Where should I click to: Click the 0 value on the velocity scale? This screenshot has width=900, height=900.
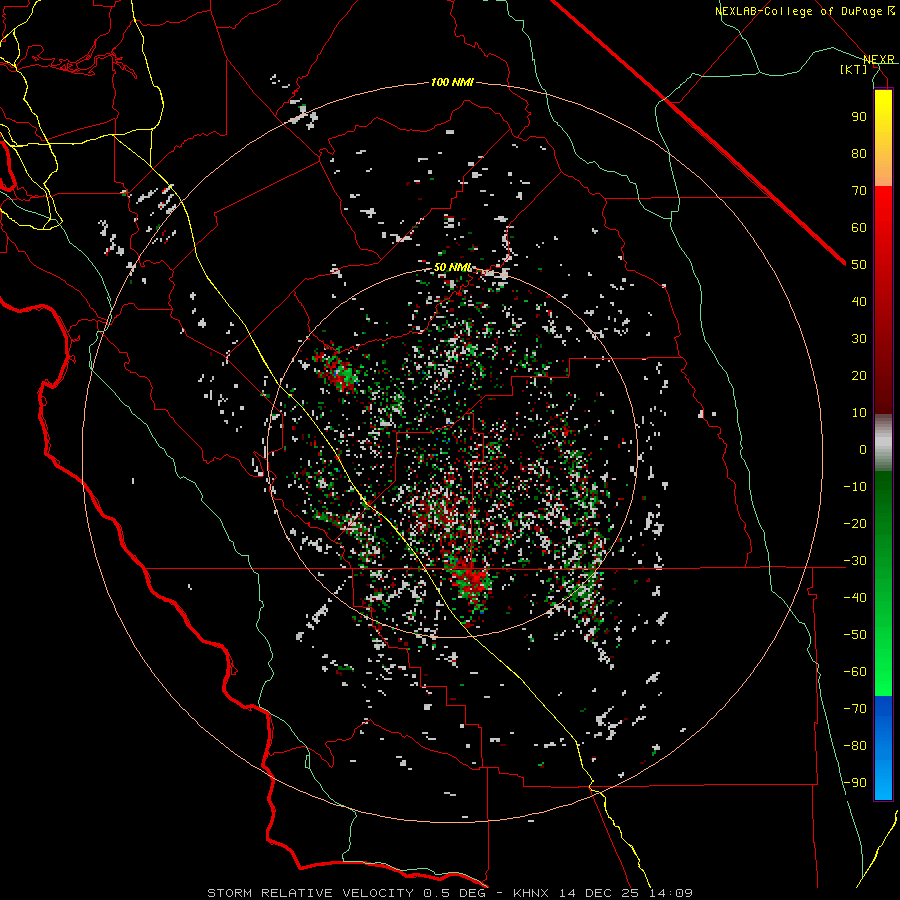click(x=863, y=450)
